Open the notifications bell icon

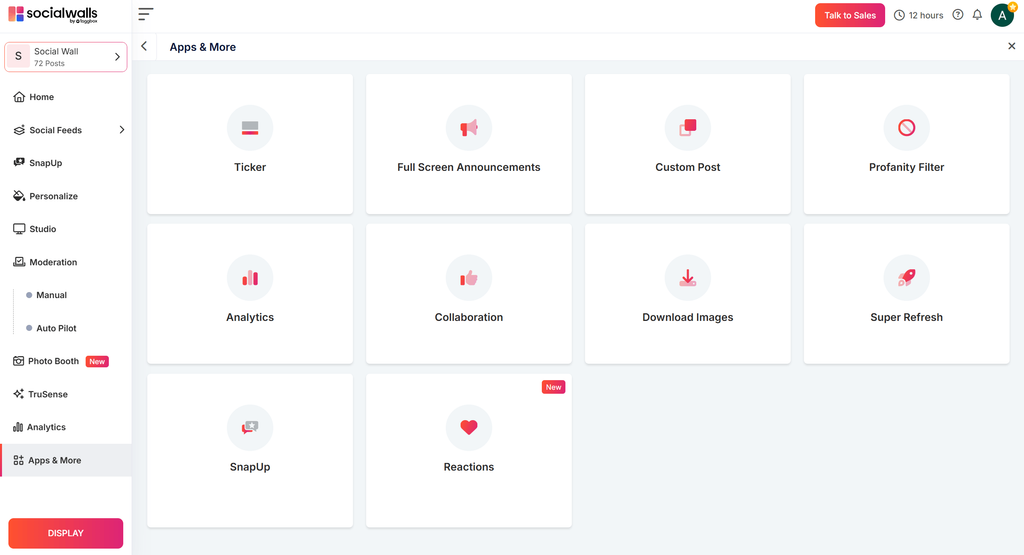pyautogui.click(x=977, y=15)
